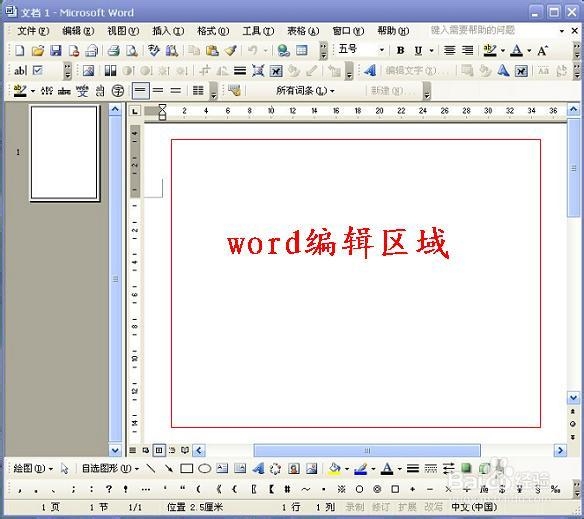Click the document scroll down arrow
This screenshot has height=519, width=584.
coord(573,398)
